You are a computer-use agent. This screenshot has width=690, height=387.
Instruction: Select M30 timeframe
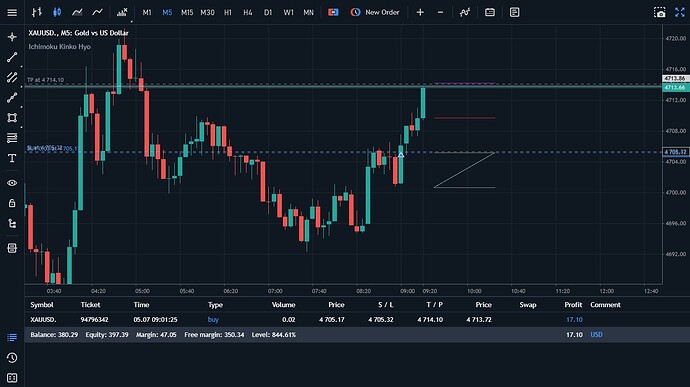pyautogui.click(x=207, y=13)
